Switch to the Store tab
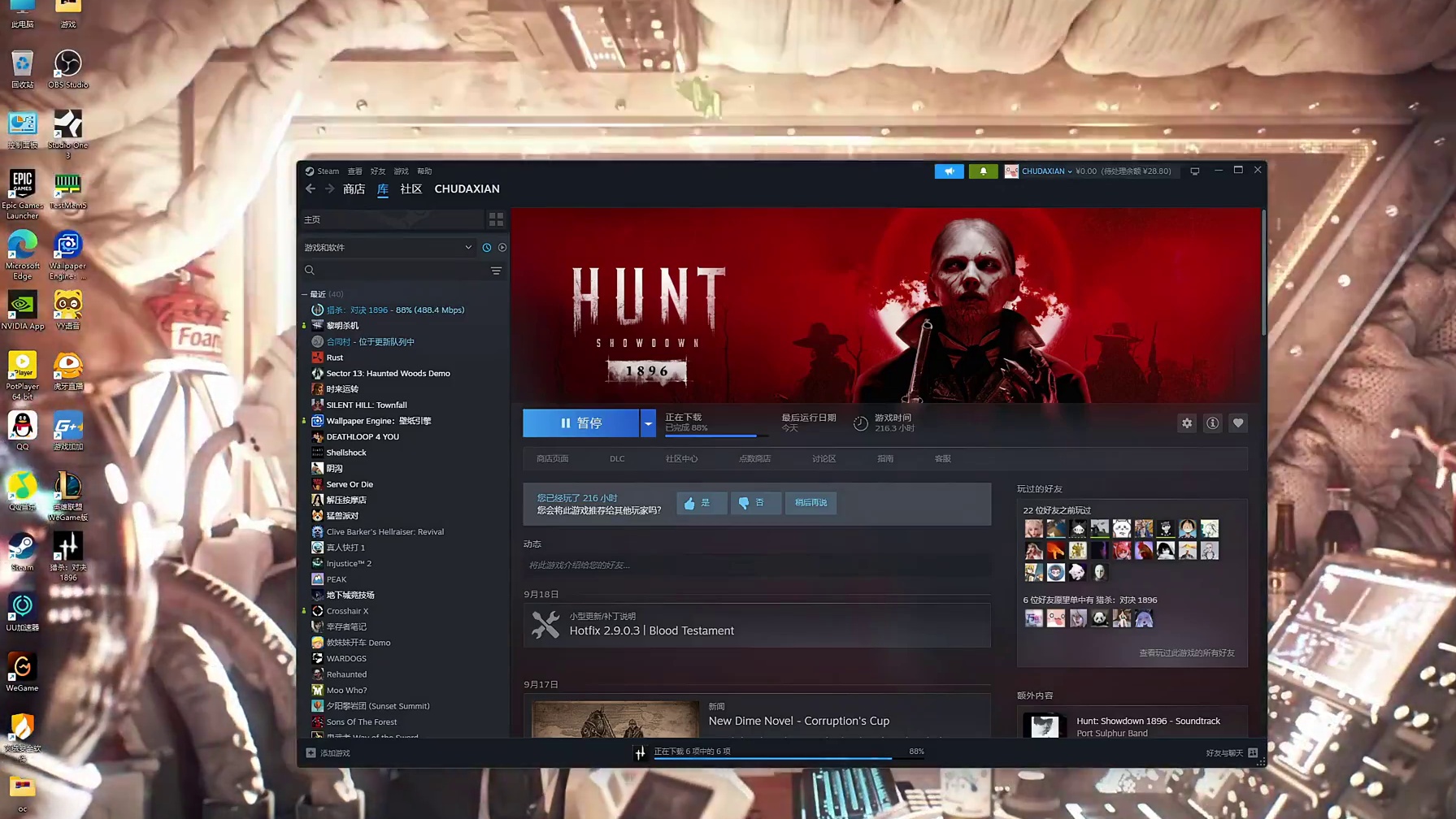This screenshot has height=819, width=1456. tap(354, 189)
